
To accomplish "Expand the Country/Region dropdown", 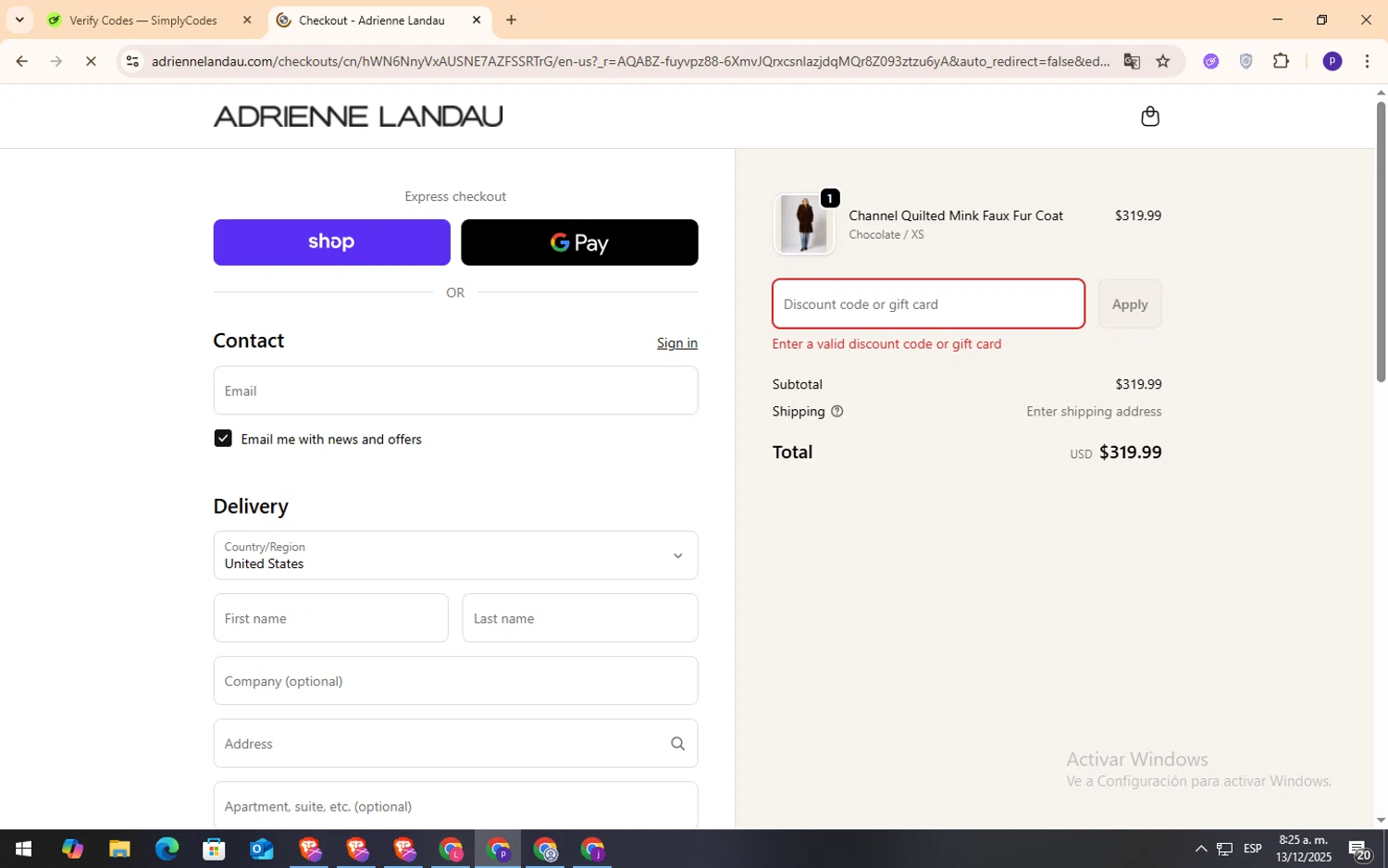I will pyautogui.click(x=455, y=555).
